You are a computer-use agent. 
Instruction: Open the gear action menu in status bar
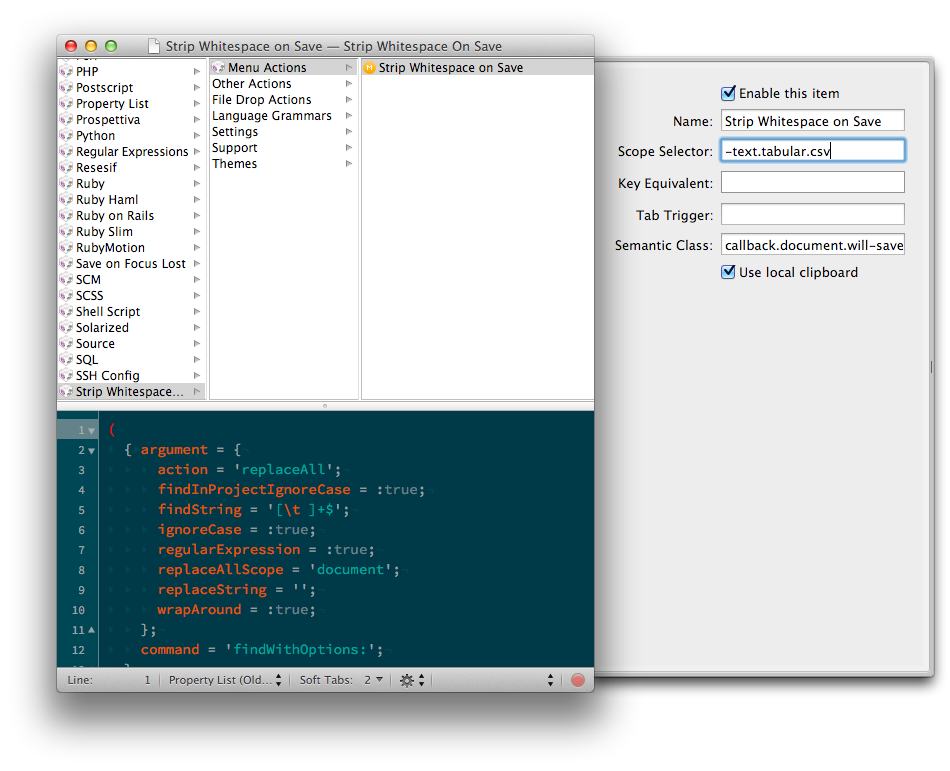pos(412,680)
